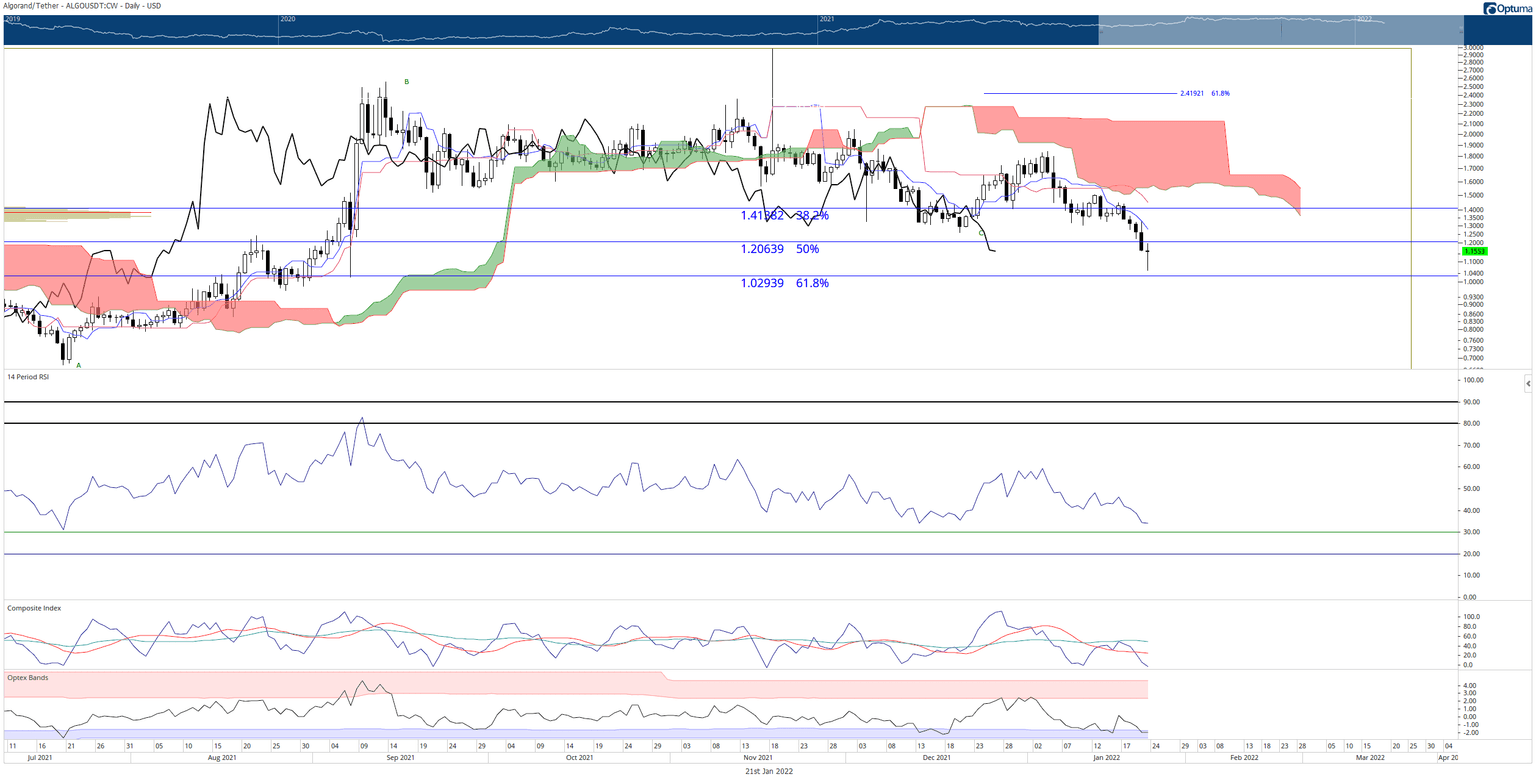Click the Jul 2021 date axis label
This screenshot has height=783, width=1536.
(39, 758)
